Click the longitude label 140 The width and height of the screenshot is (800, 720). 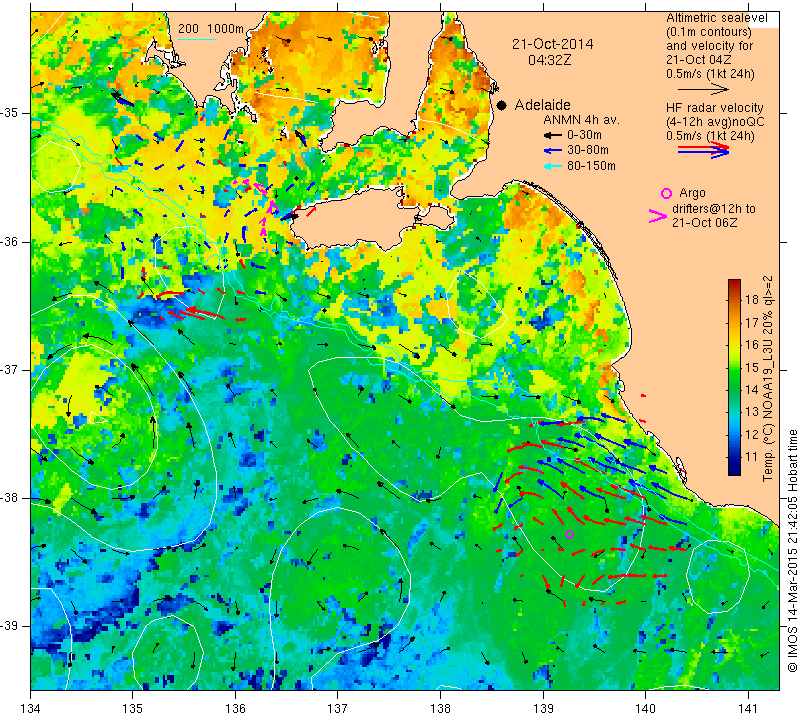tap(645, 709)
